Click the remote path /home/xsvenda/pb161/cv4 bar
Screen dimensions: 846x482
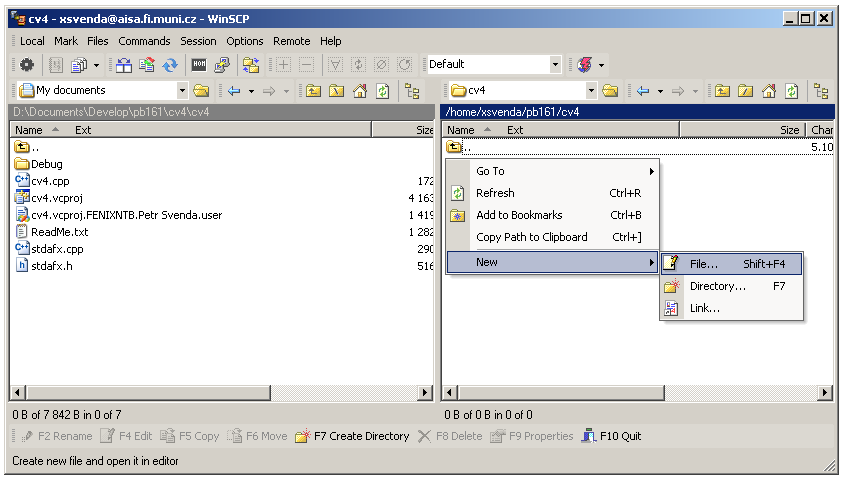(638, 112)
